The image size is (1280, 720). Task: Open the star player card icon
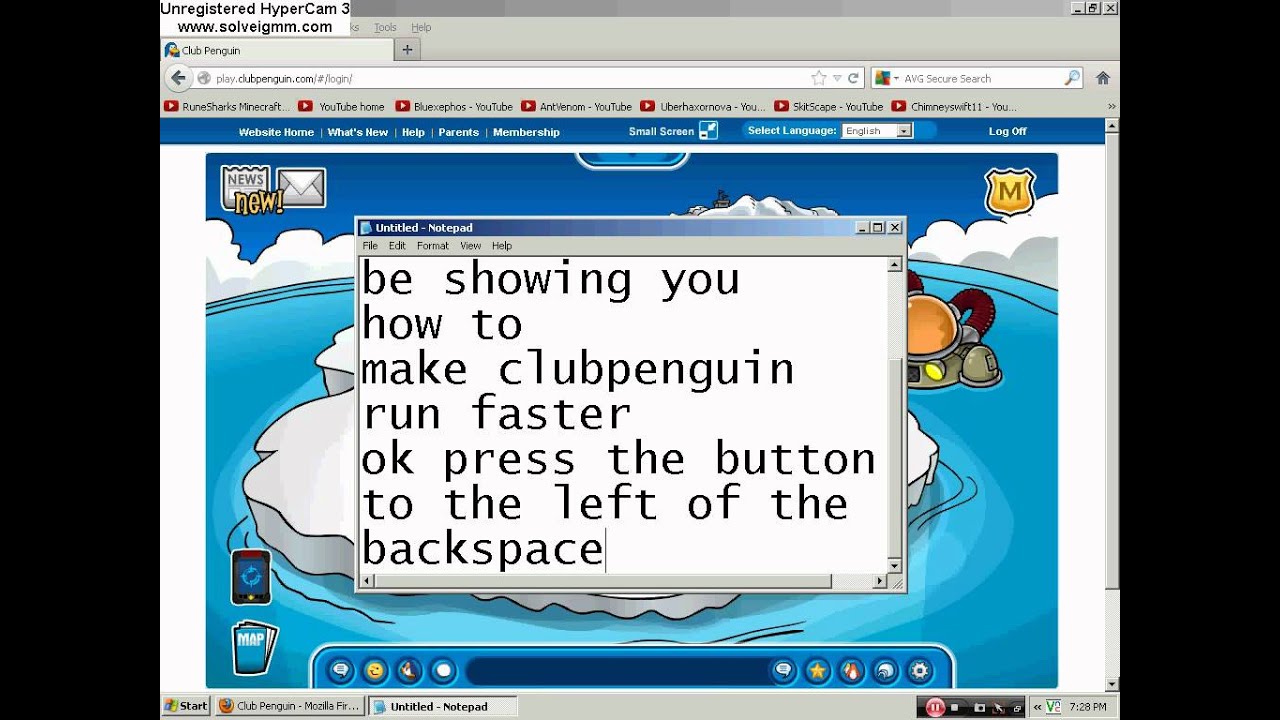point(817,670)
